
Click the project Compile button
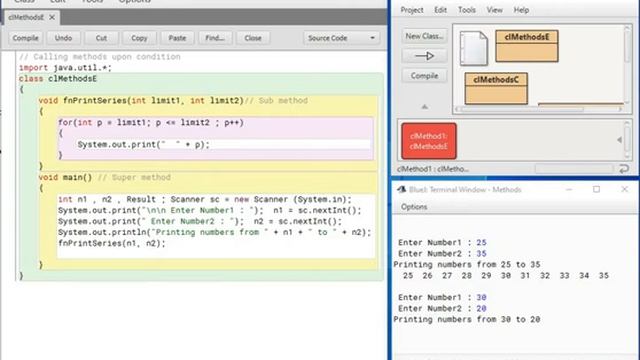coord(424,76)
